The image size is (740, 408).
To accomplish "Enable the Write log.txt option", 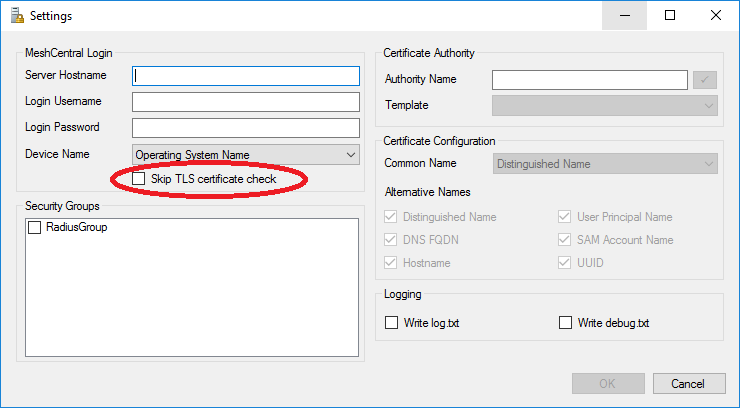I will pyautogui.click(x=392, y=323).
